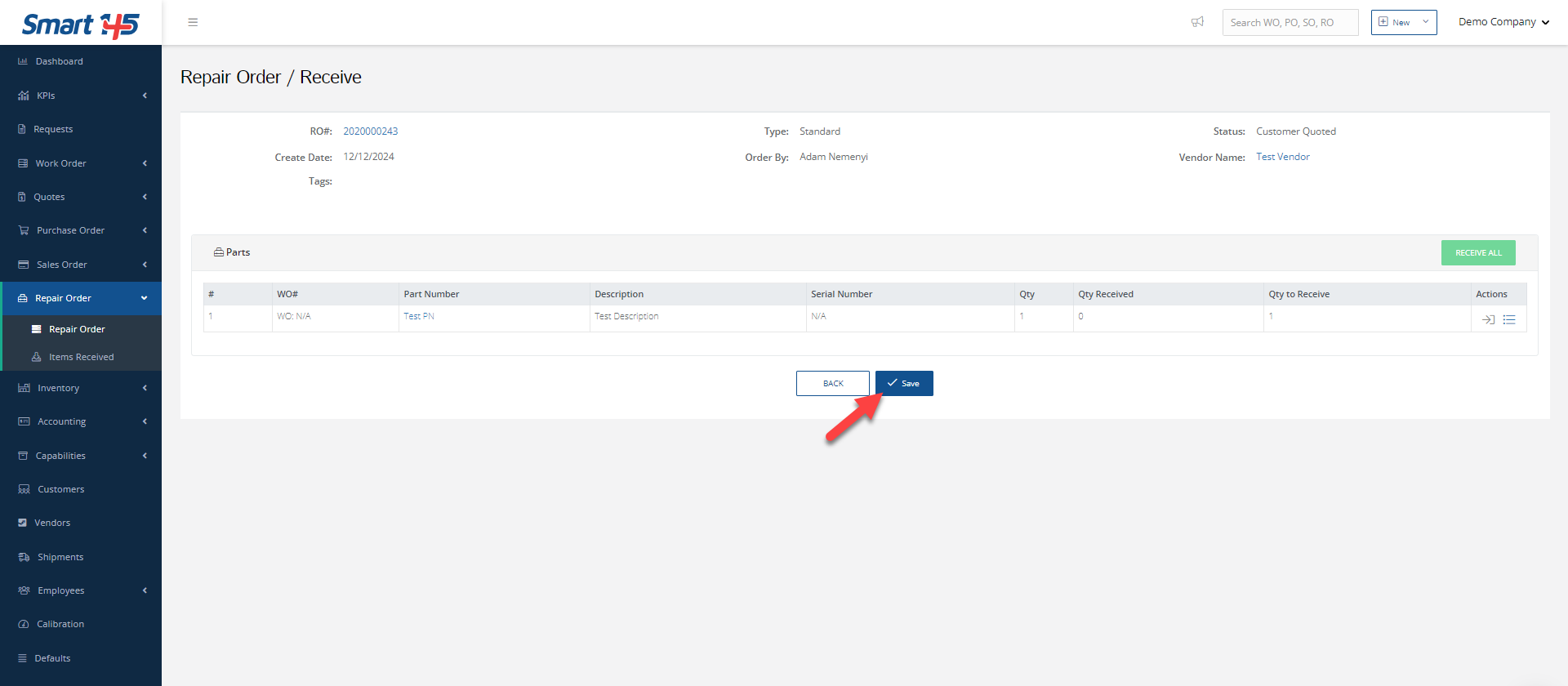Open the Calibration sidebar item

click(60, 624)
